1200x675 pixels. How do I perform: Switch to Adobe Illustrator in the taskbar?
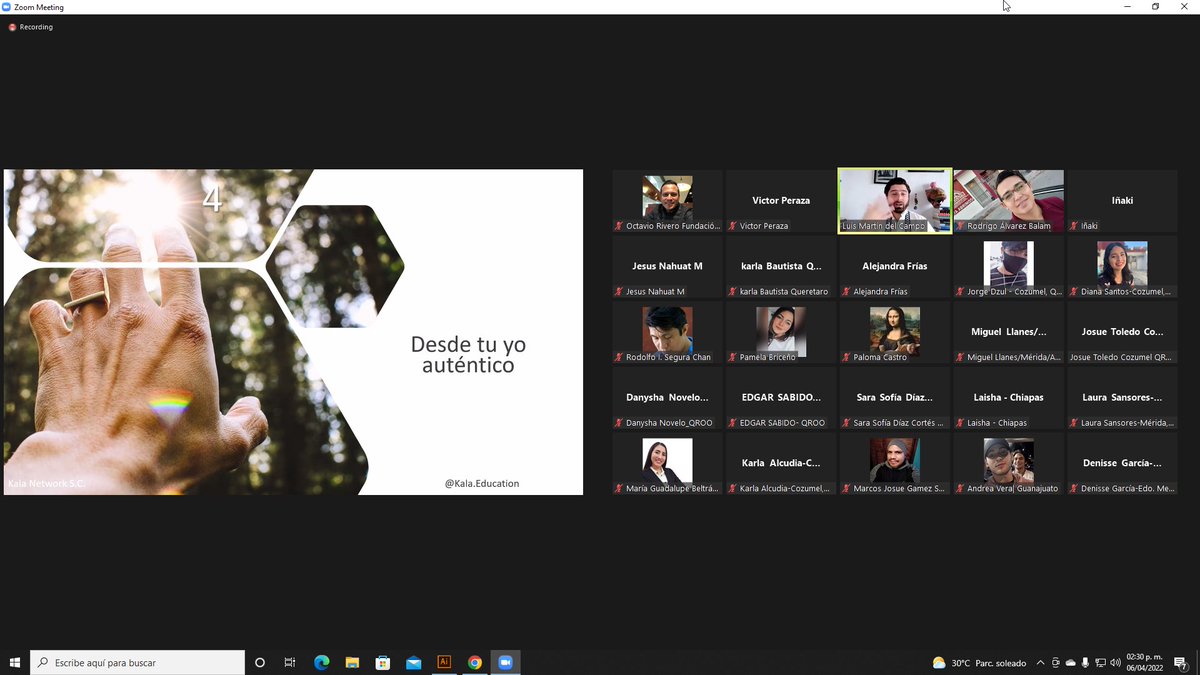444,662
